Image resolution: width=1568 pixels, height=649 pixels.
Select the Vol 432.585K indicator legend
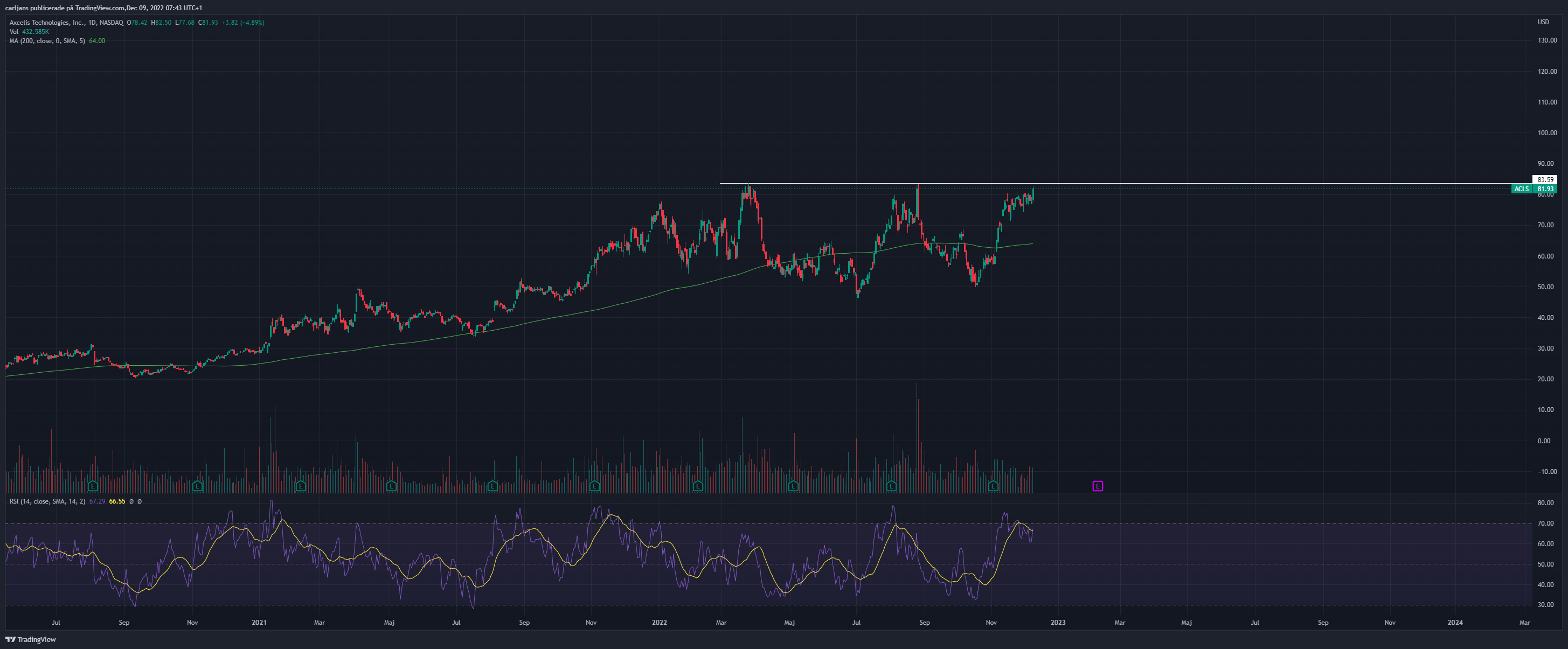pyautogui.click(x=29, y=32)
